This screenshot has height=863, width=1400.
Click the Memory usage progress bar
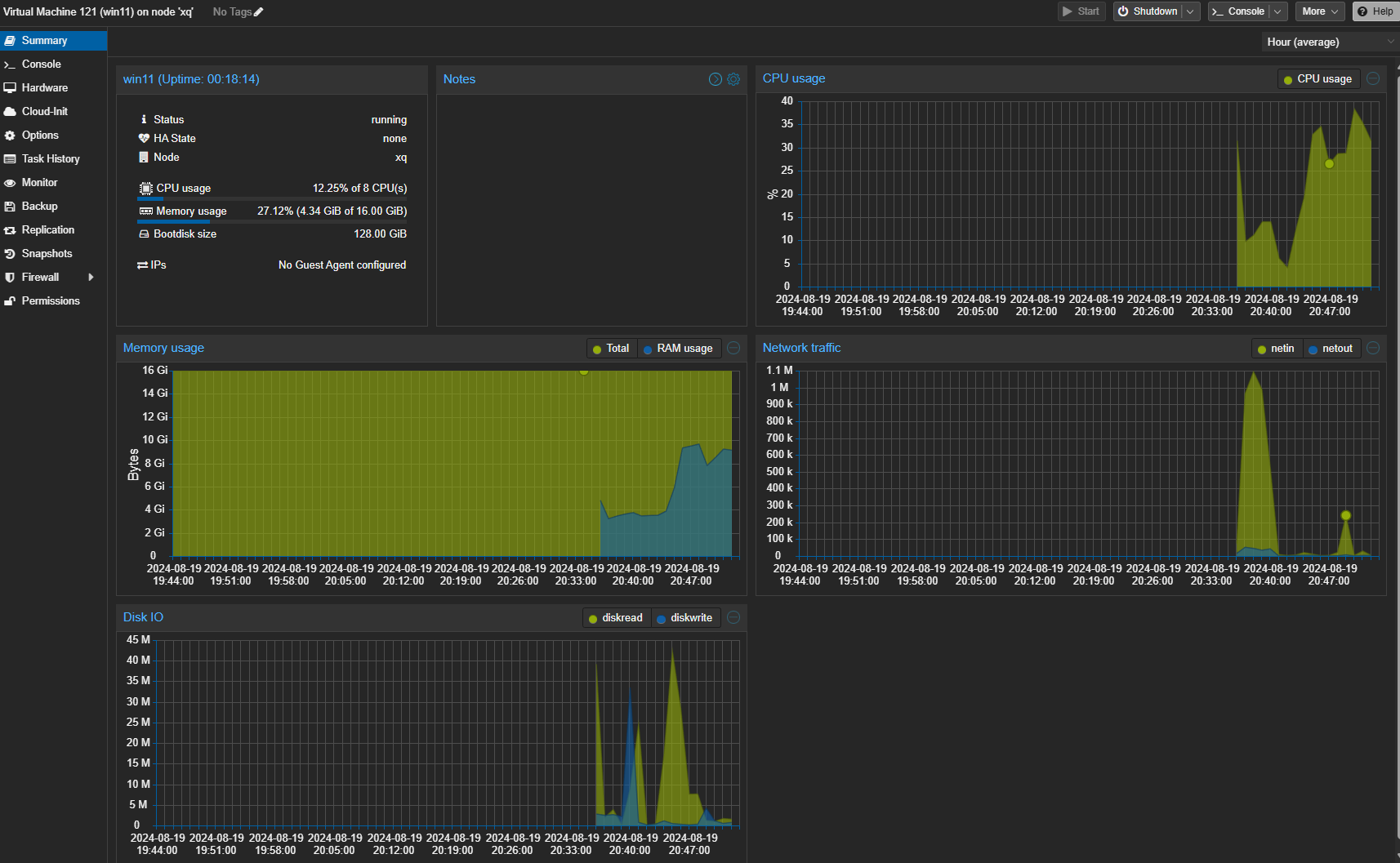(x=272, y=221)
